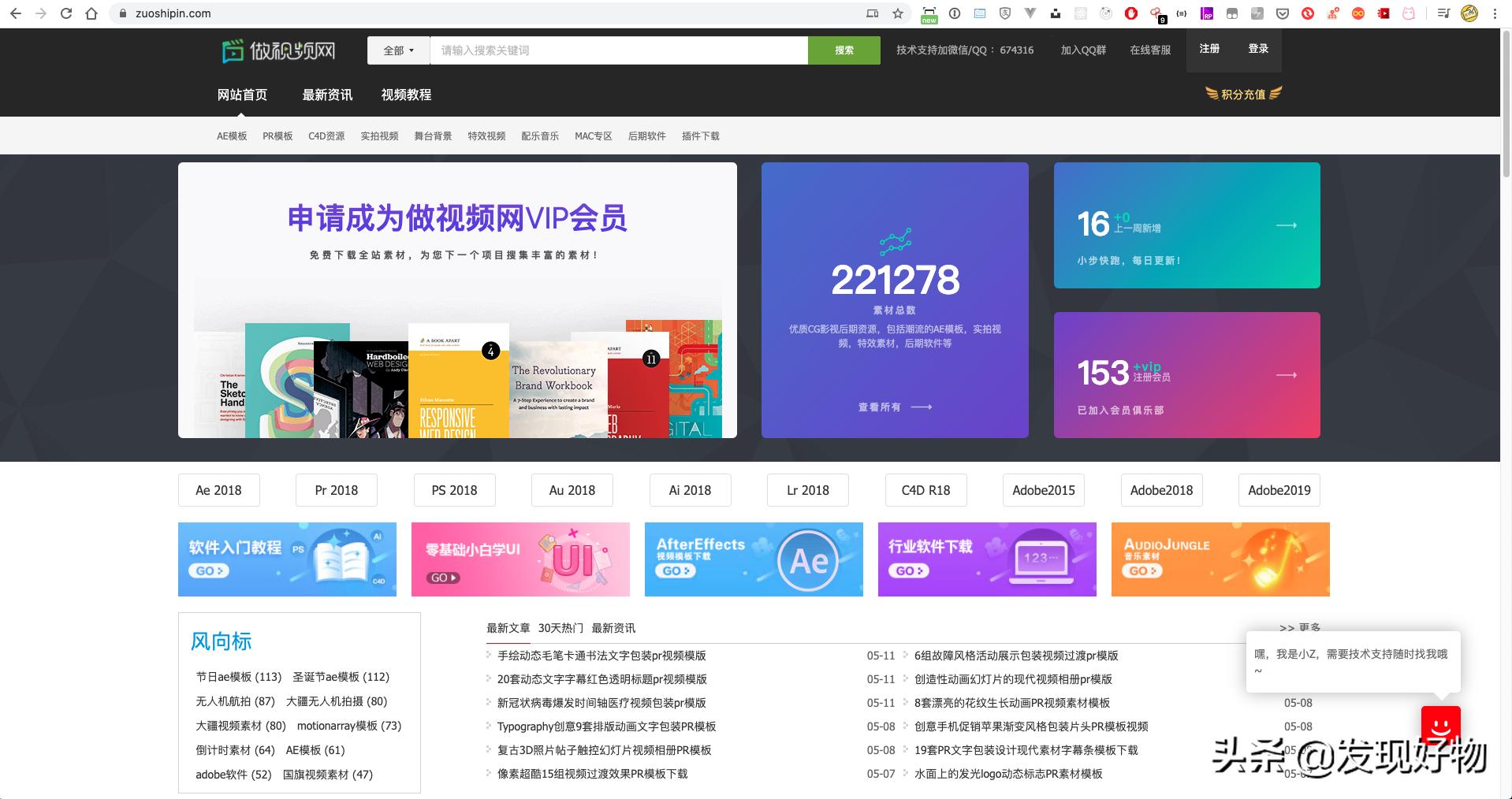The height and width of the screenshot is (799, 1512).
Task: Reload the page with refresh icon
Action: 66,13
